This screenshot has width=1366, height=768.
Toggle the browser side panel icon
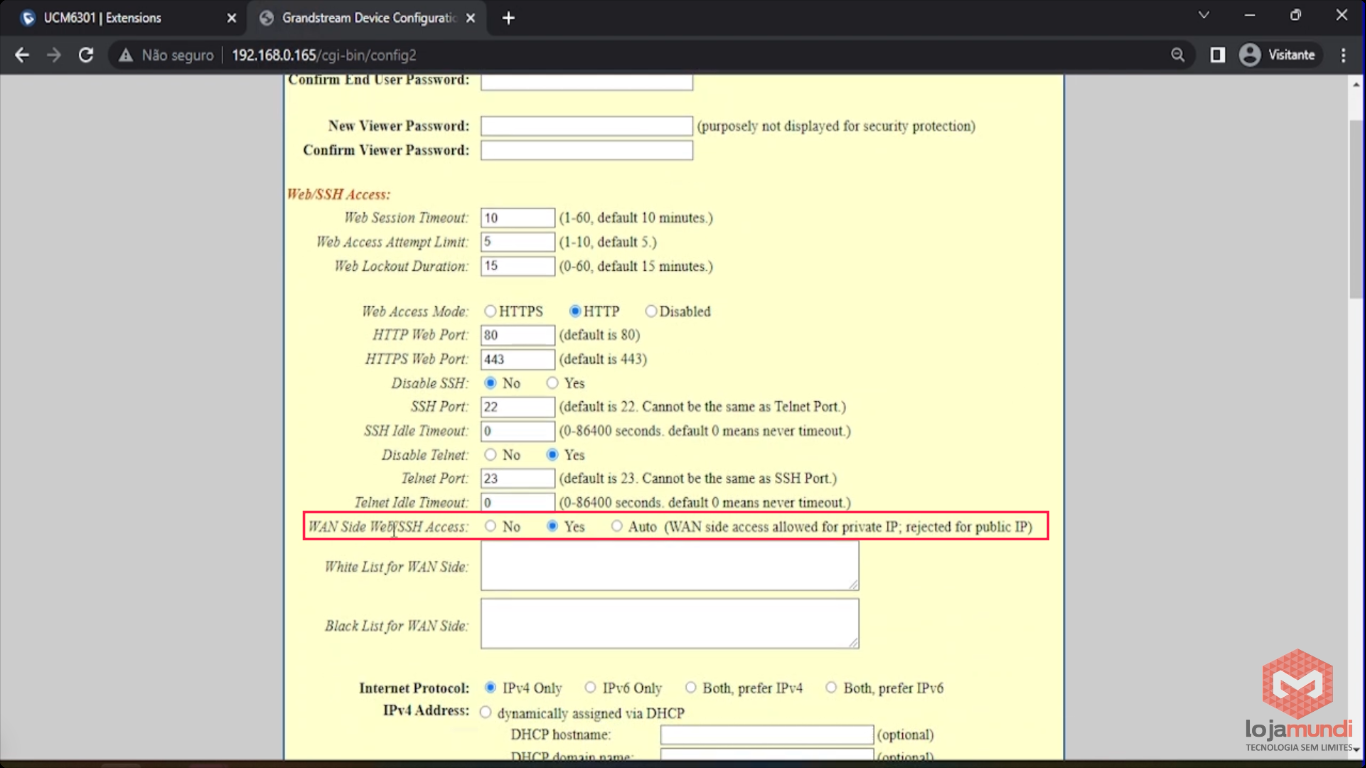click(1217, 55)
